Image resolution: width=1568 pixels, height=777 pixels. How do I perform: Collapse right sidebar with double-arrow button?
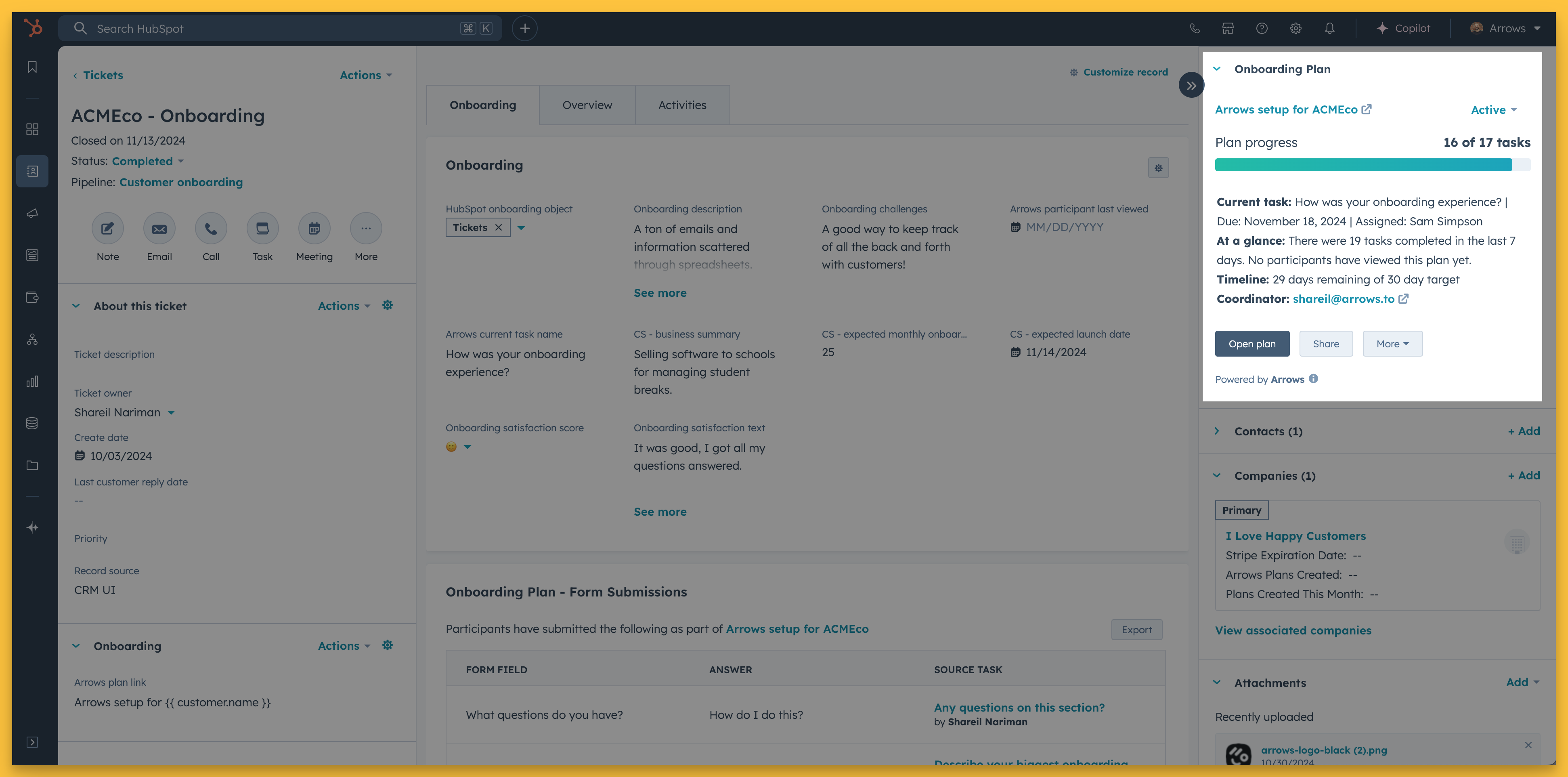[x=1191, y=85]
